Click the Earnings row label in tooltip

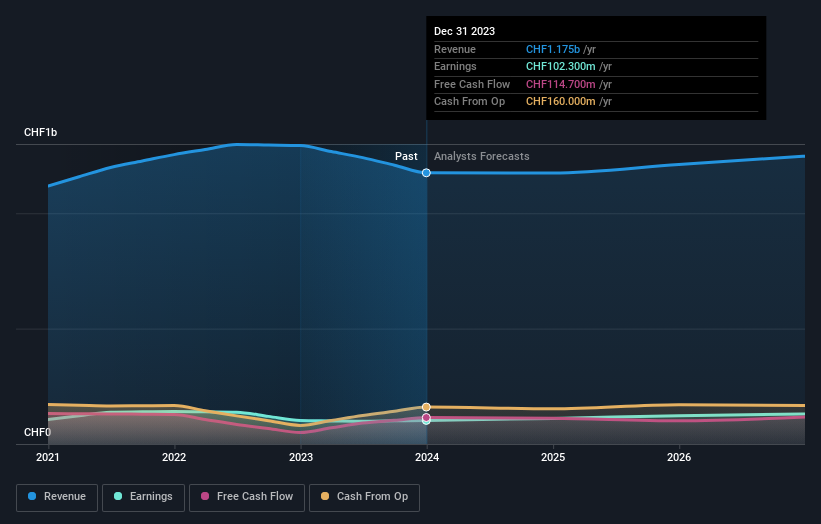[455, 66]
